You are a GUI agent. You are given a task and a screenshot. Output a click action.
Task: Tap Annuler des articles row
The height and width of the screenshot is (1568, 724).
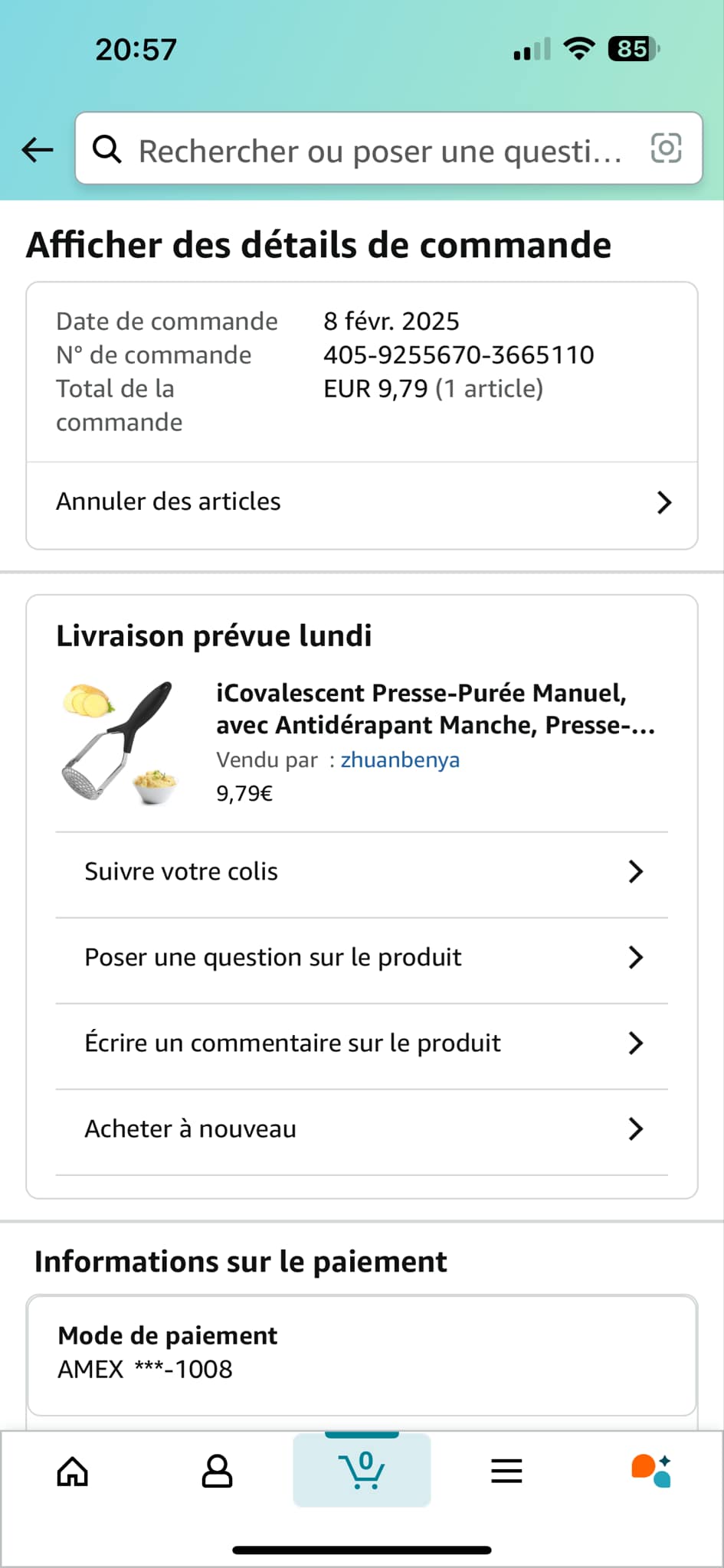[x=169, y=501]
